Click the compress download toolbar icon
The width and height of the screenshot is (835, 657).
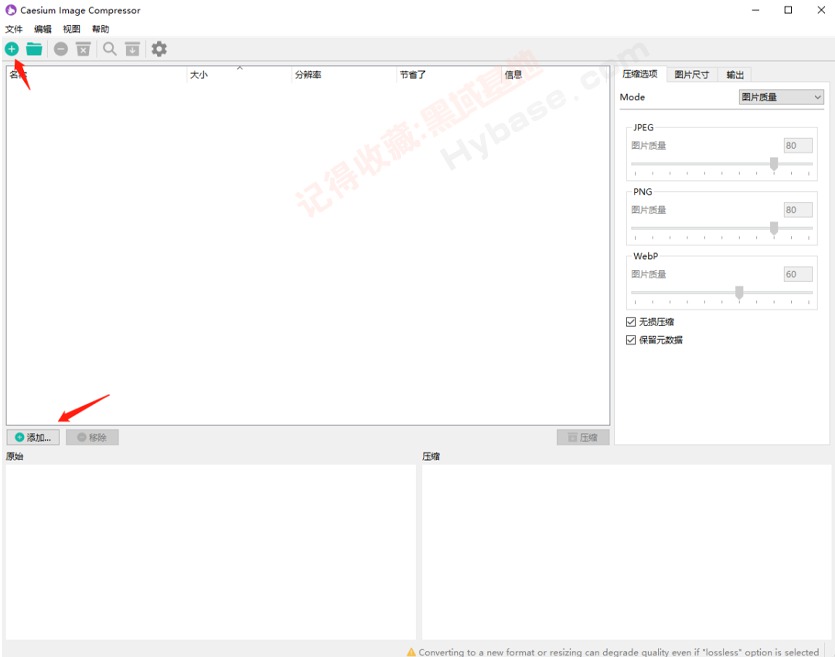(132, 49)
